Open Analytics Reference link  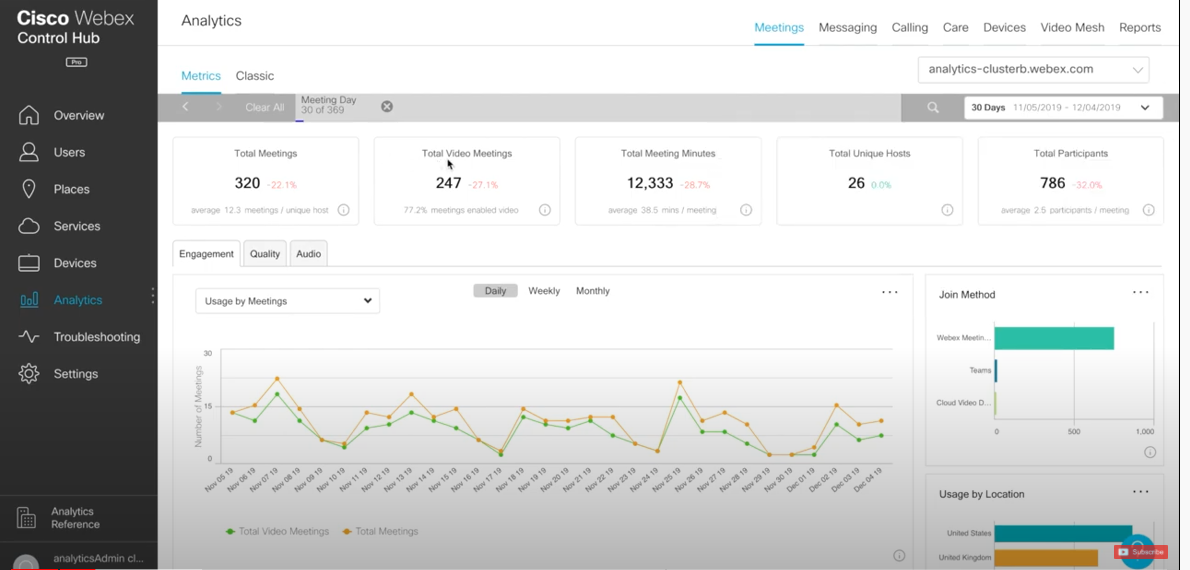point(75,518)
